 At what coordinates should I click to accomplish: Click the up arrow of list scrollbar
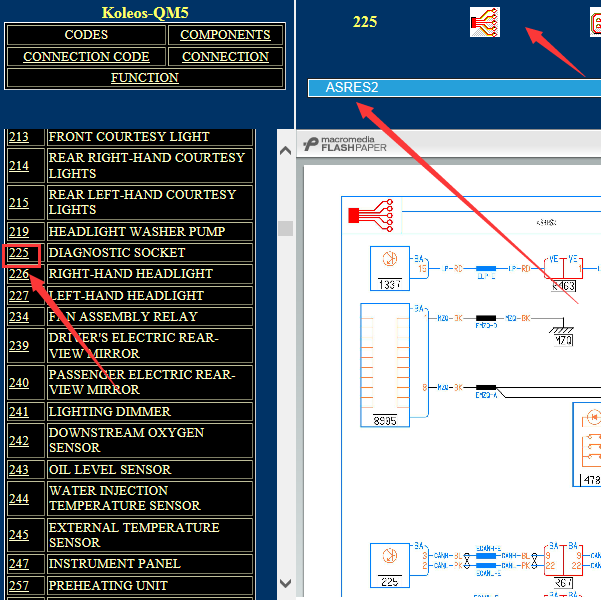(285, 151)
